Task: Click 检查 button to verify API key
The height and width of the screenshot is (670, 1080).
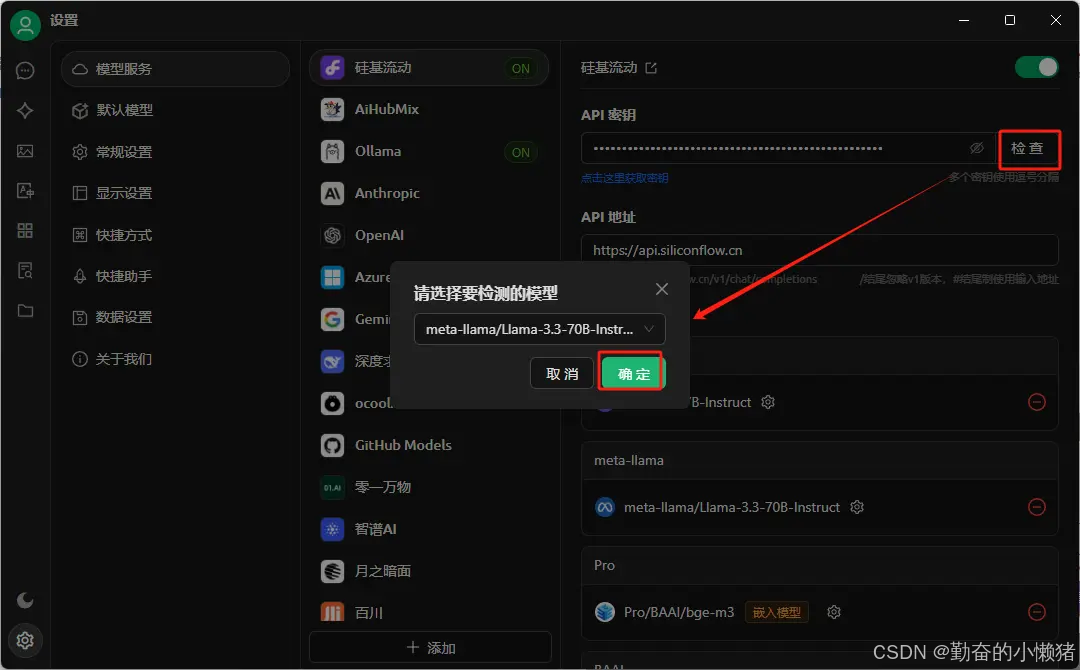Action: point(1028,149)
